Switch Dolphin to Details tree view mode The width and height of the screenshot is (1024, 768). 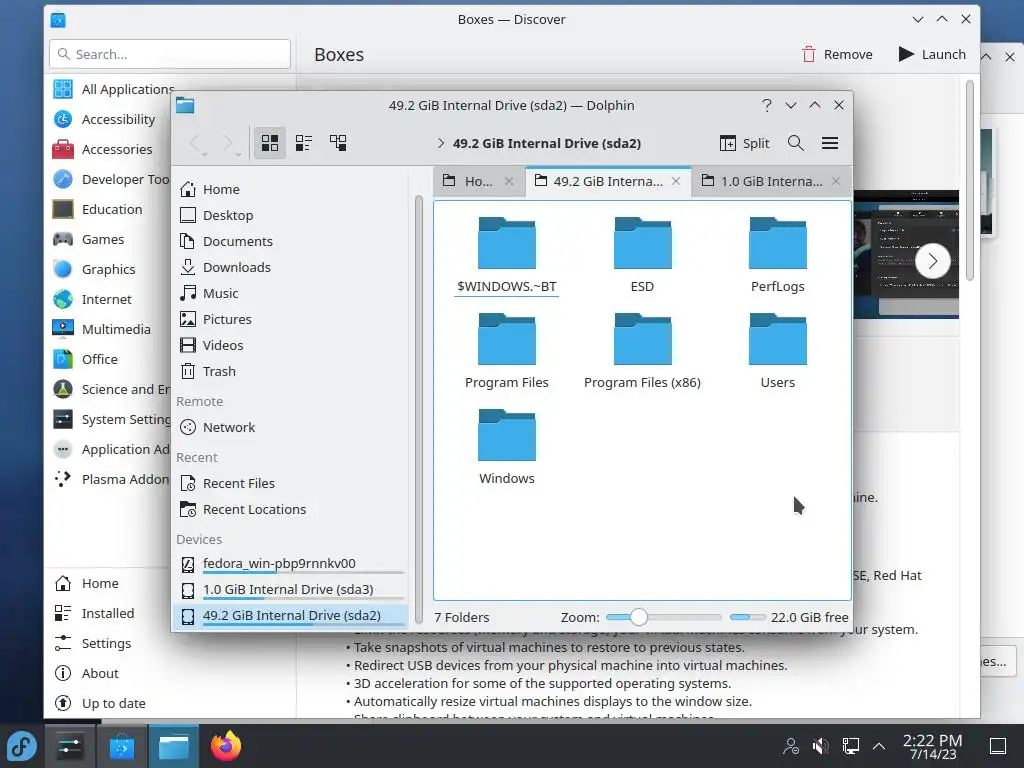(x=338, y=143)
